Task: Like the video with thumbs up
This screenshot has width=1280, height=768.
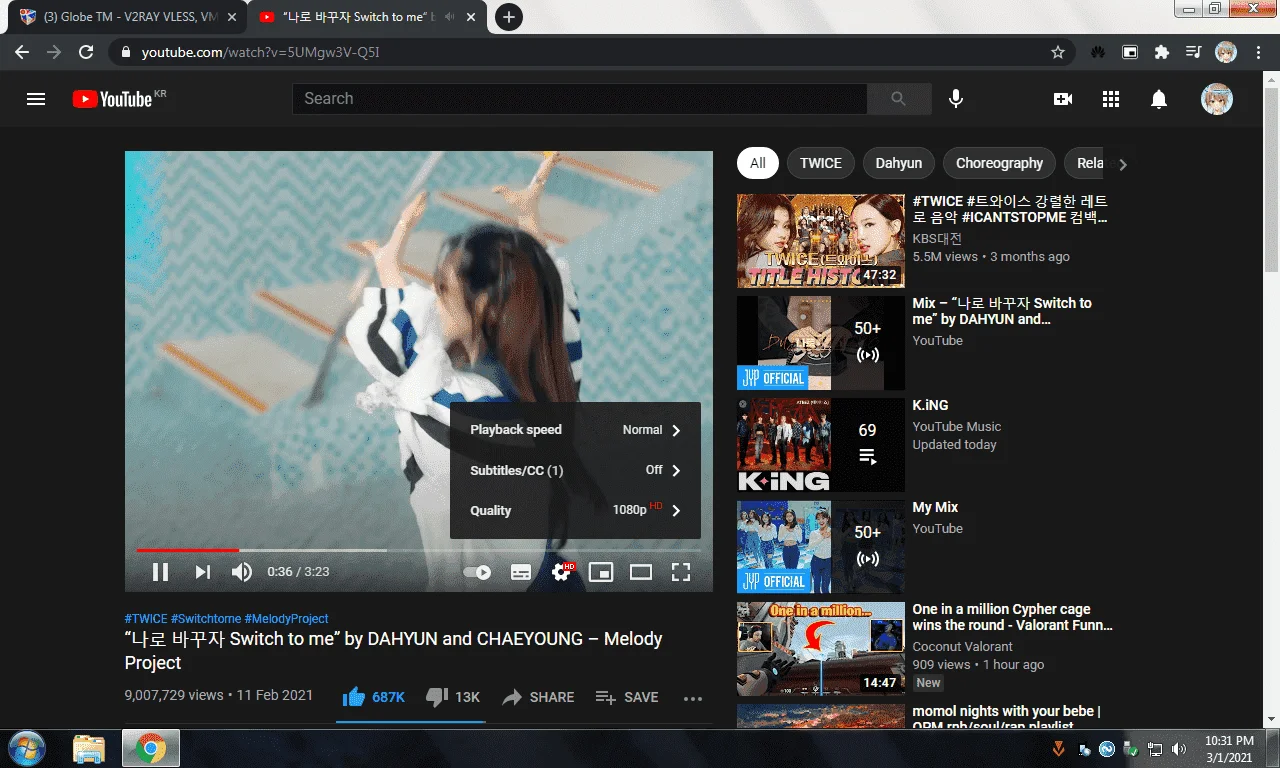Action: pos(373,697)
